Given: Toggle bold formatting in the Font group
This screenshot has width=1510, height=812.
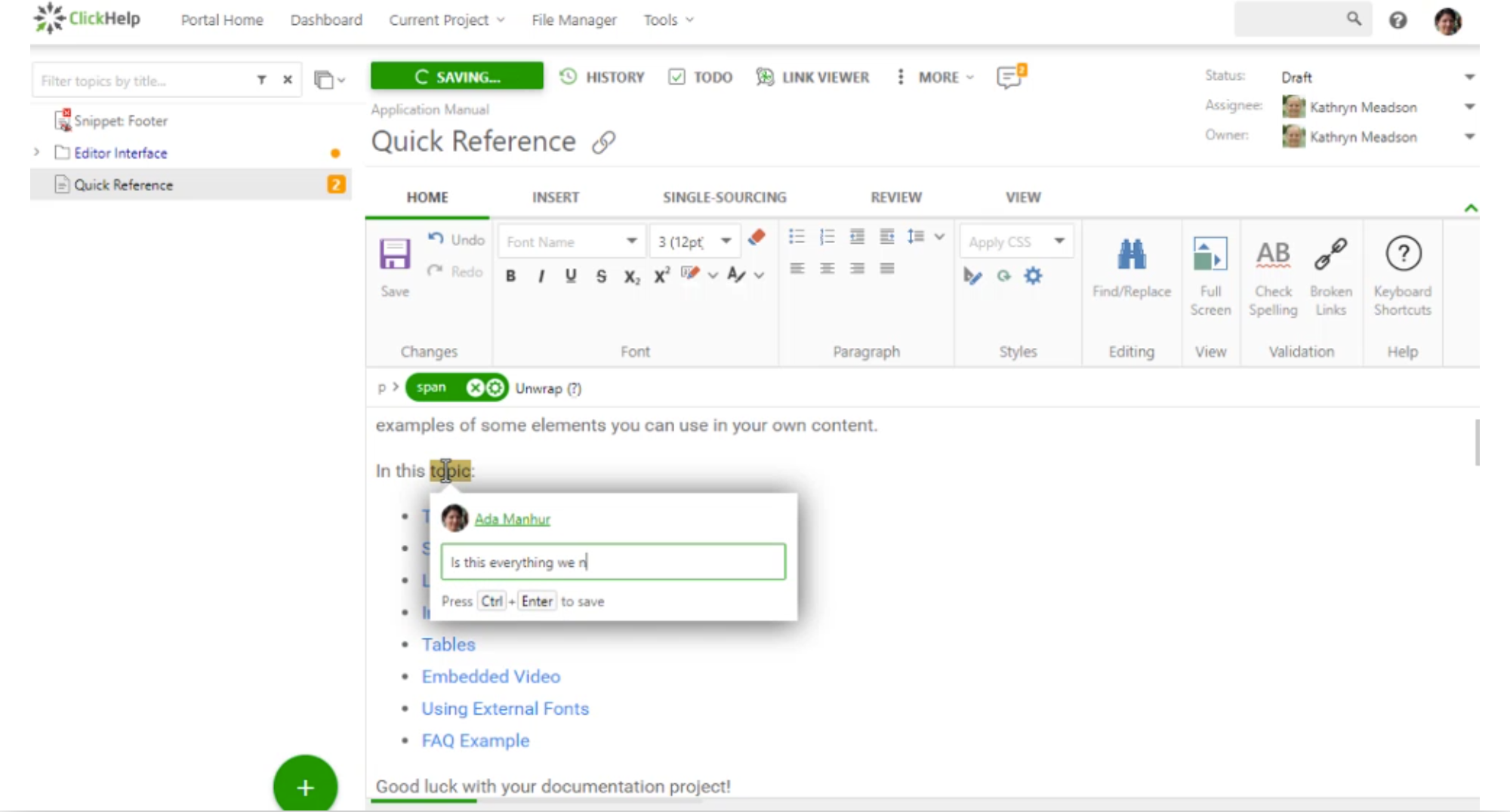Looking at the screenshot, I should pyautogui.click(x=510, y=275).
